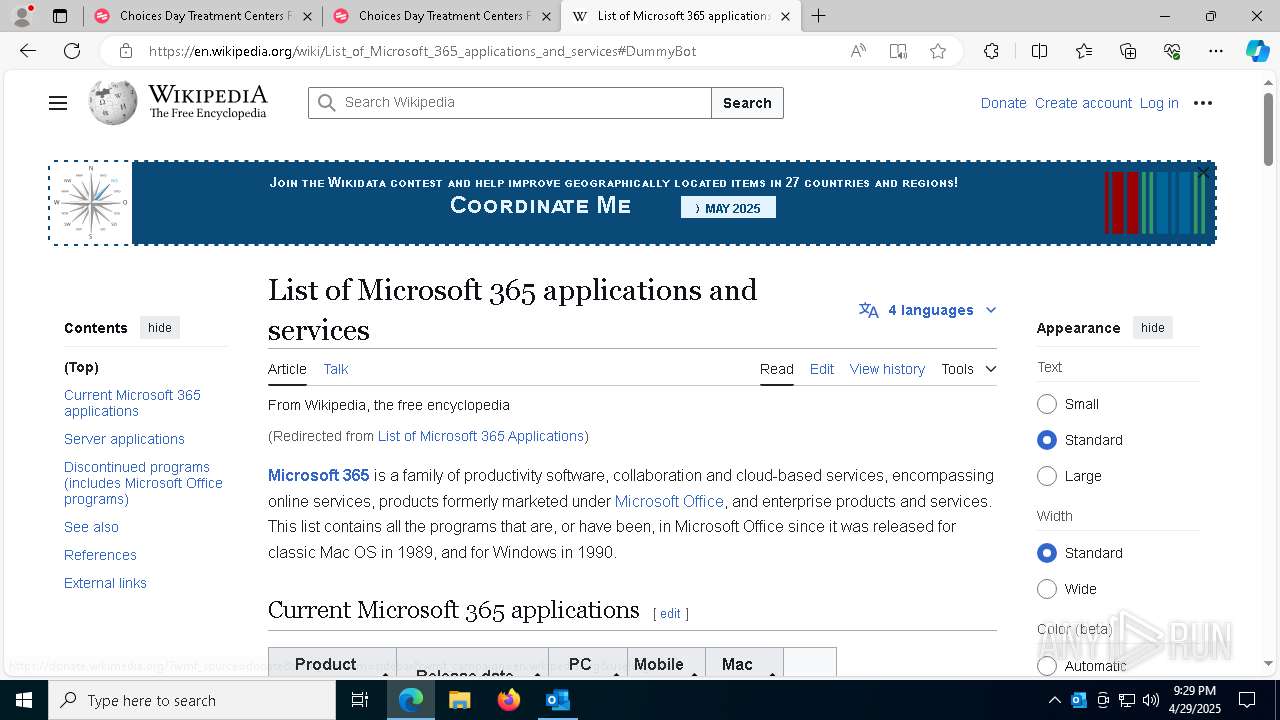1280x720 pixels.
Task: Open the Collections icon
Action: [x=1128, y=51]
